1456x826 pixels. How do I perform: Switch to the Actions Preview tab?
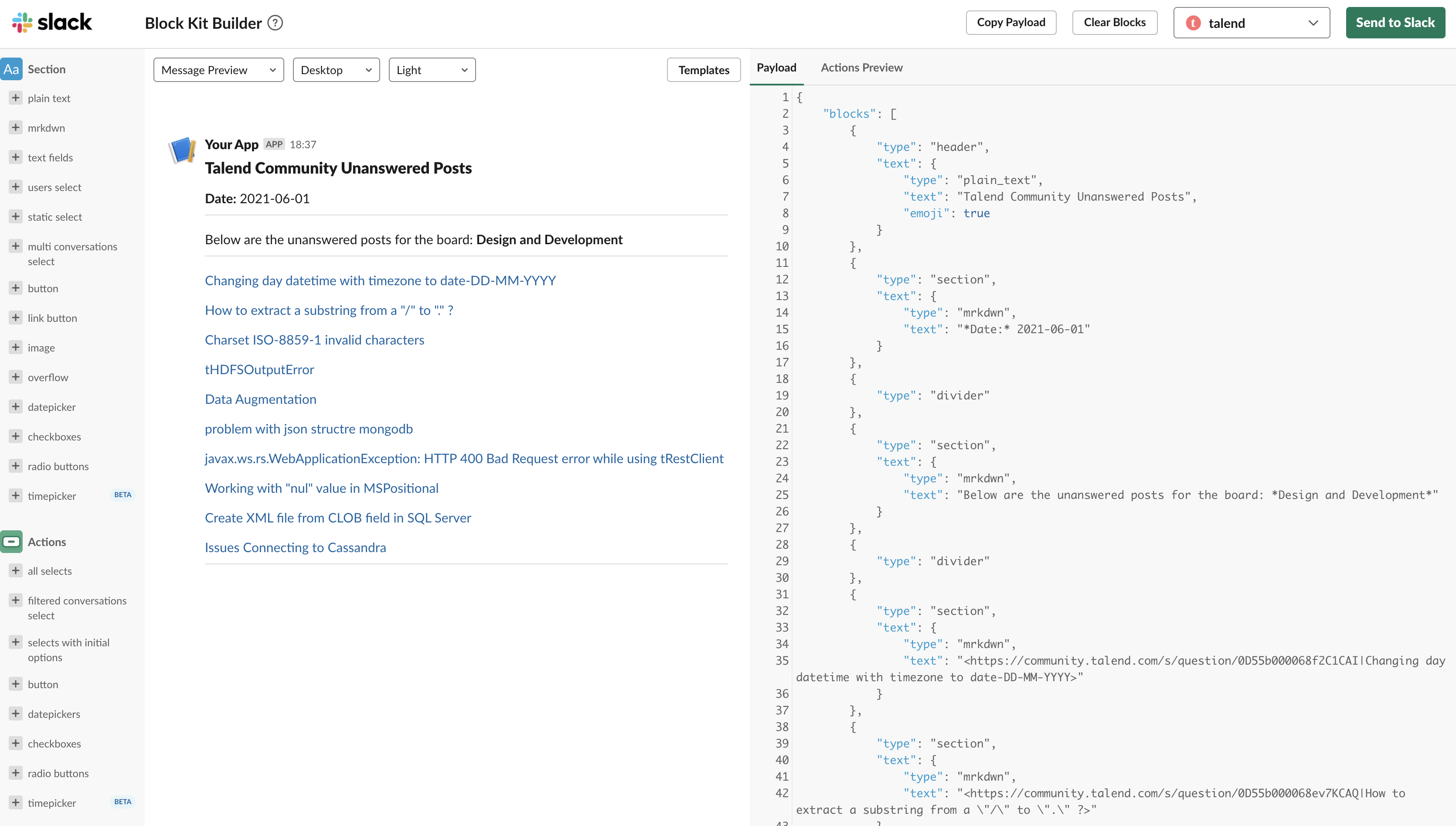pyautogui.click(x=861, y=67)
